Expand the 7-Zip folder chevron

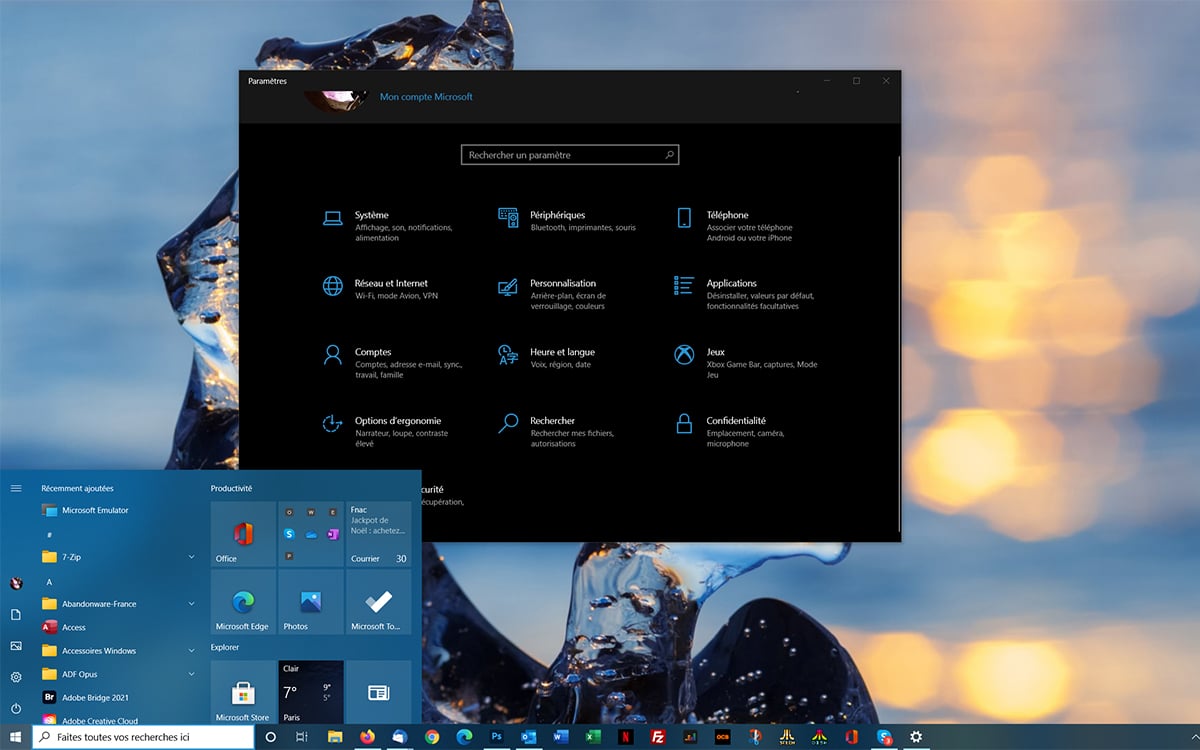coord(191,557)
